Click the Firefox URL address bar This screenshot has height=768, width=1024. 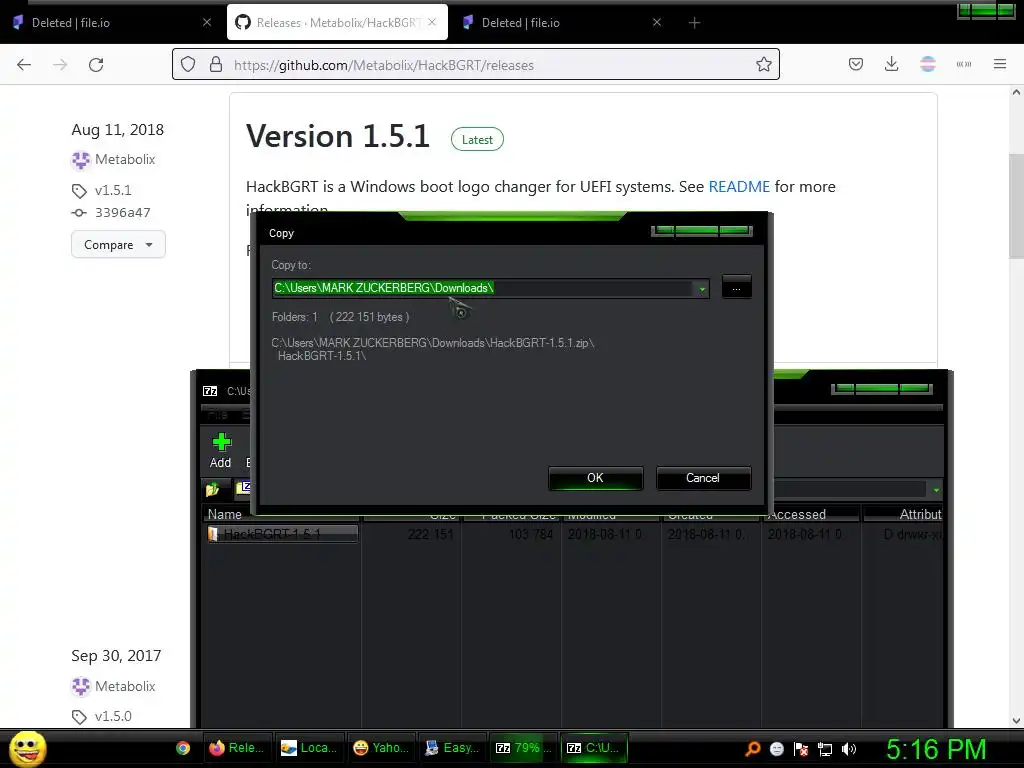(475, 65)
